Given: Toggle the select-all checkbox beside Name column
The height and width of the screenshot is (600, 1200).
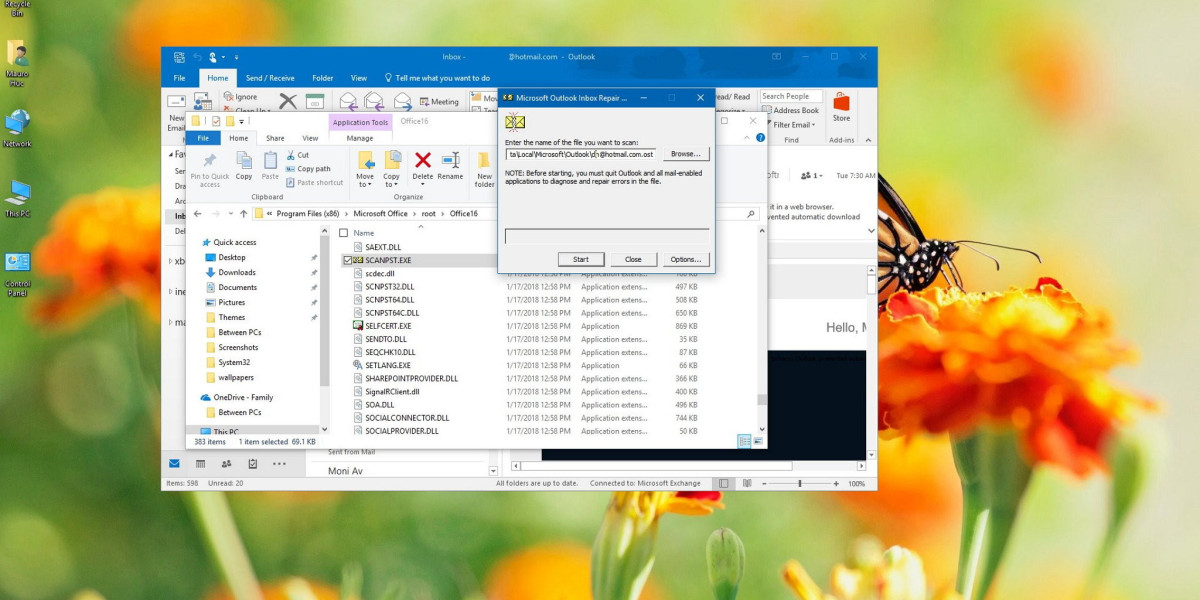Looking at the screenshot, I should (x=344, y=233).
